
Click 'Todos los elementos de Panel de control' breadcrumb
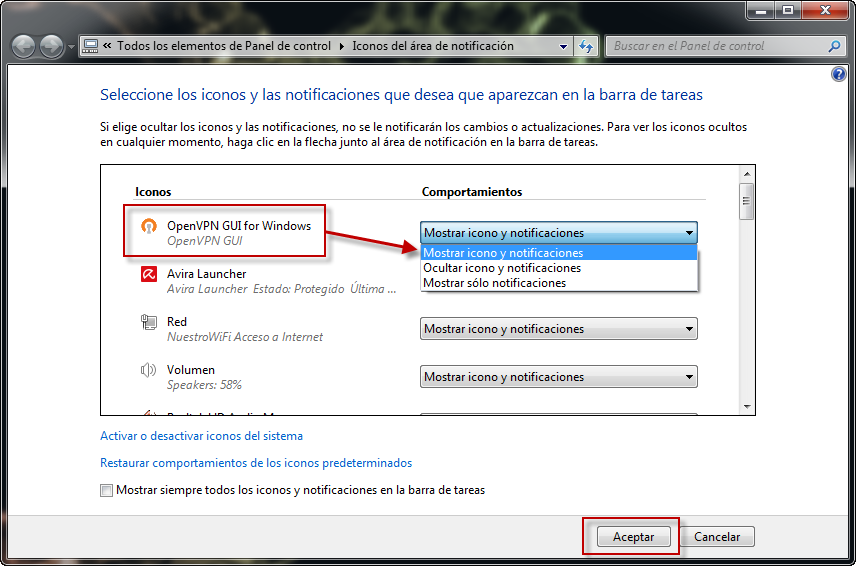pos(224,46)
